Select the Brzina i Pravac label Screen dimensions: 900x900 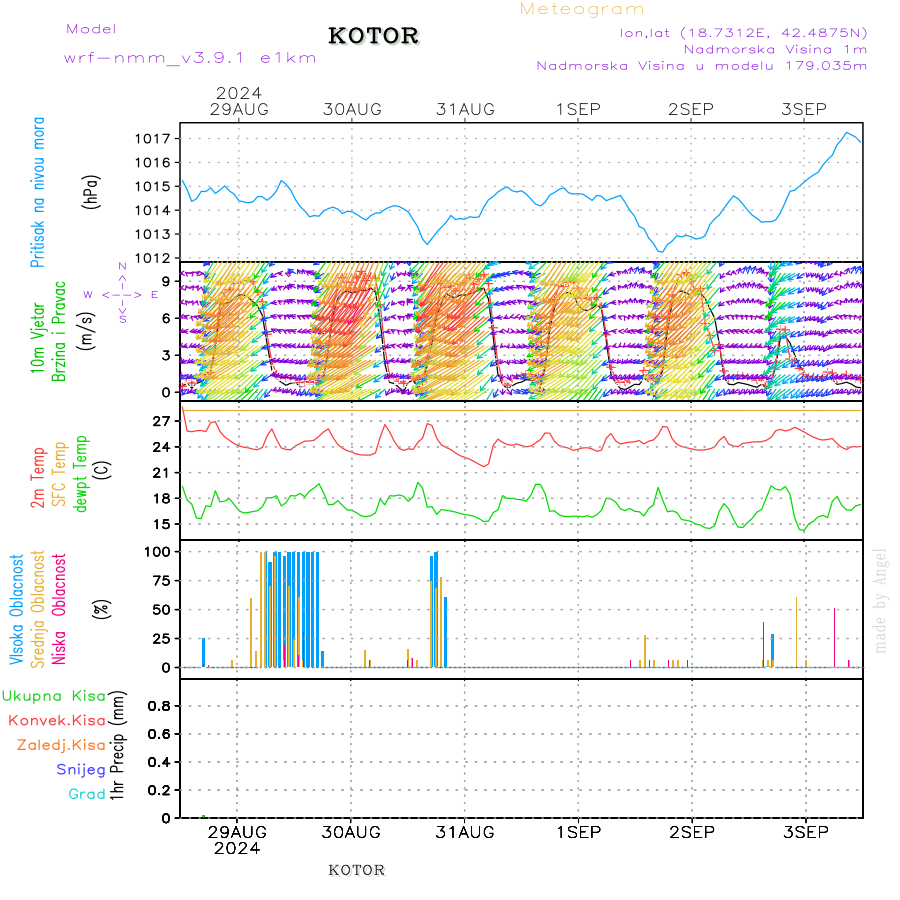click(59, 332)
